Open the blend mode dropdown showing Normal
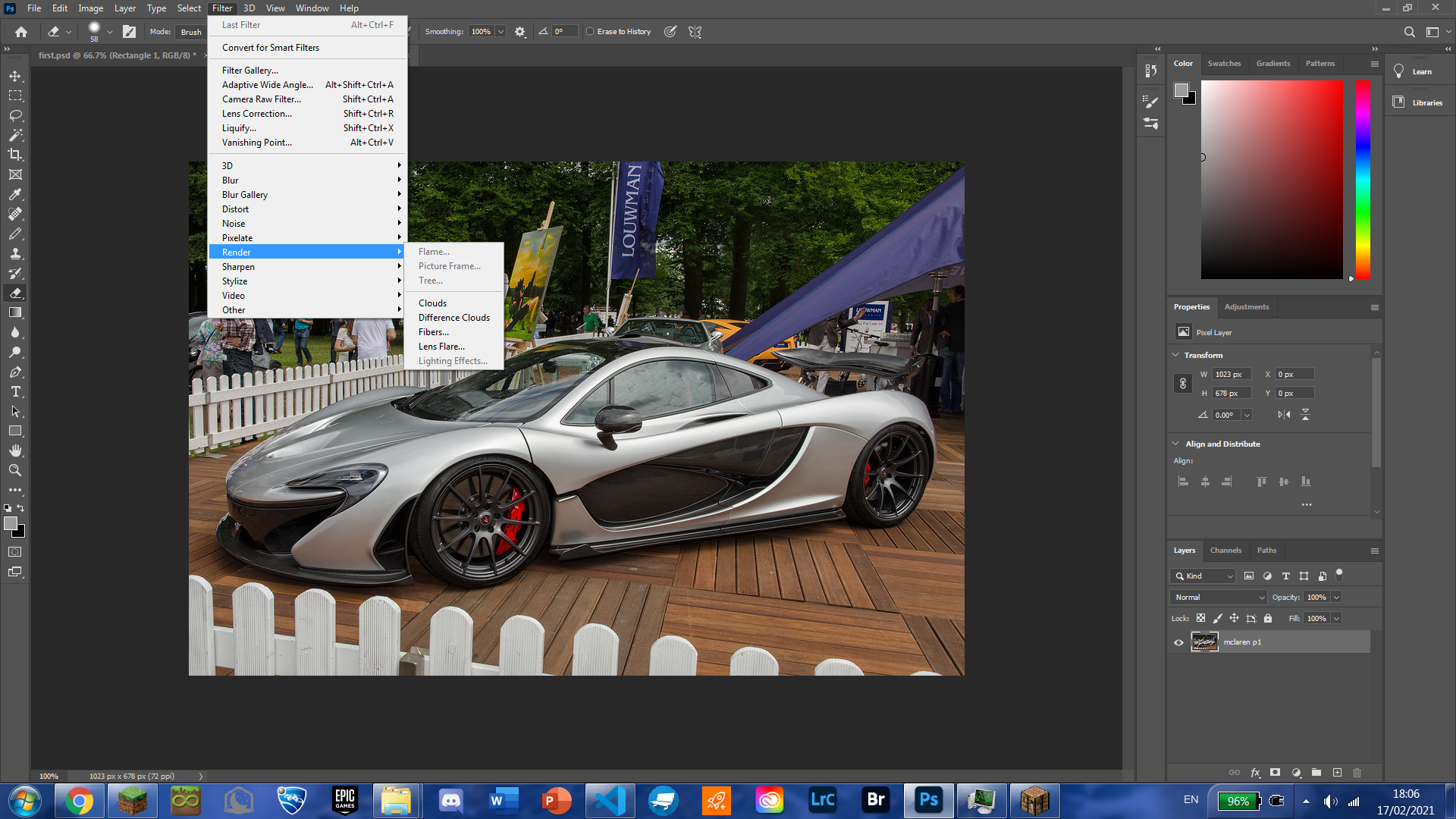This screenshot has width=1456, height=819. 1217,597
